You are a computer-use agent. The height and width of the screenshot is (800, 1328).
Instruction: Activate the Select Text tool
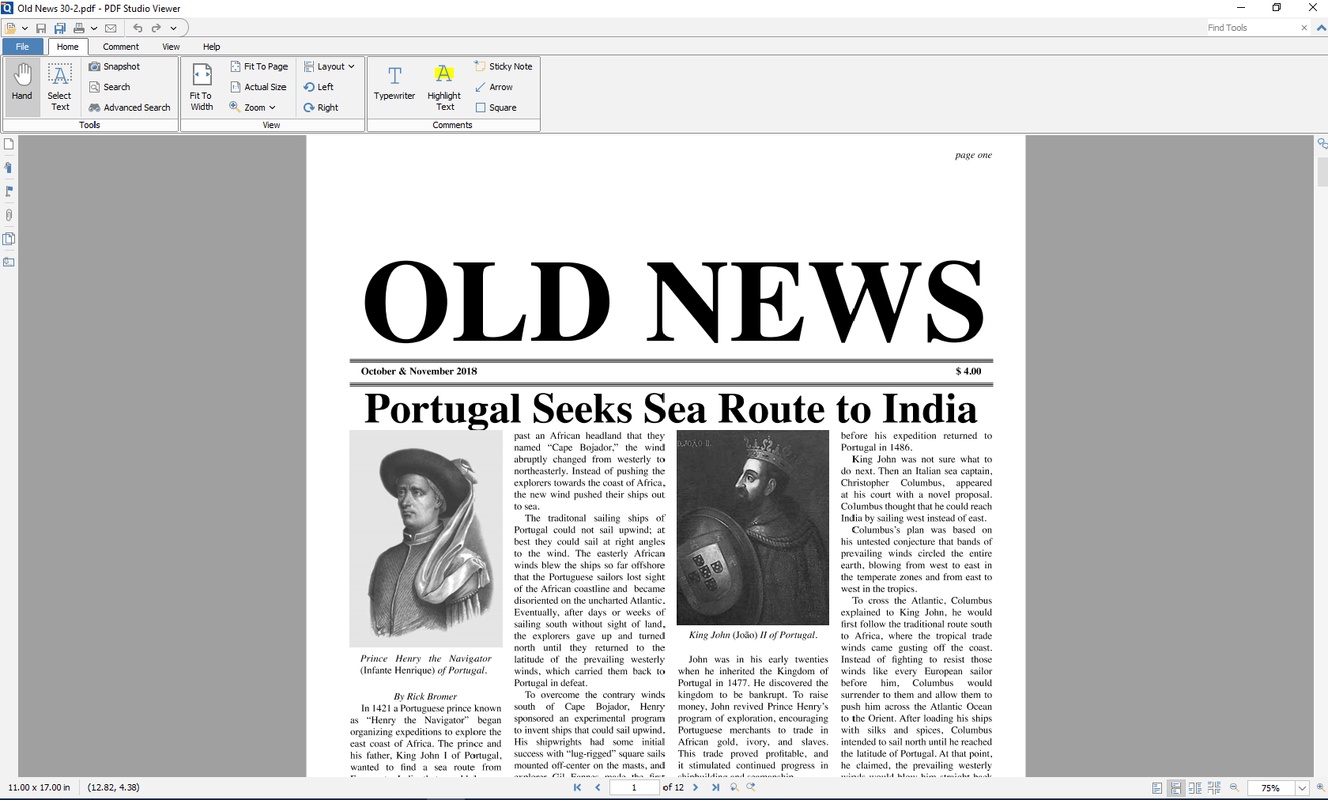tap(59, 86)
